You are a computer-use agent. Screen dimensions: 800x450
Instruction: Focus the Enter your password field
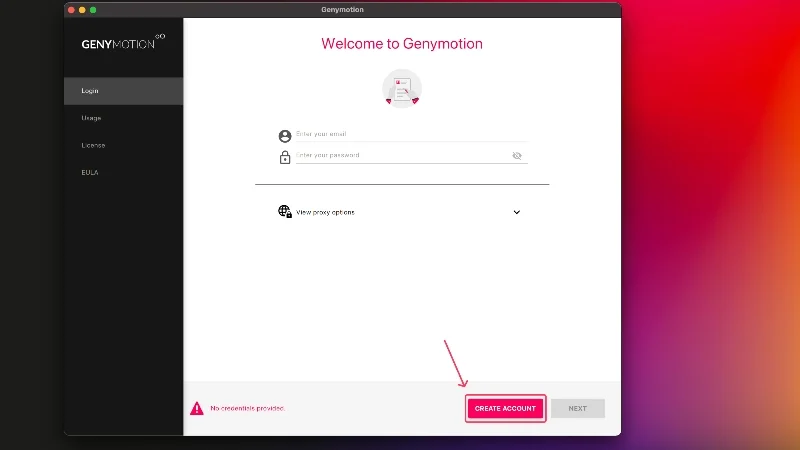(x=400, y=156)
